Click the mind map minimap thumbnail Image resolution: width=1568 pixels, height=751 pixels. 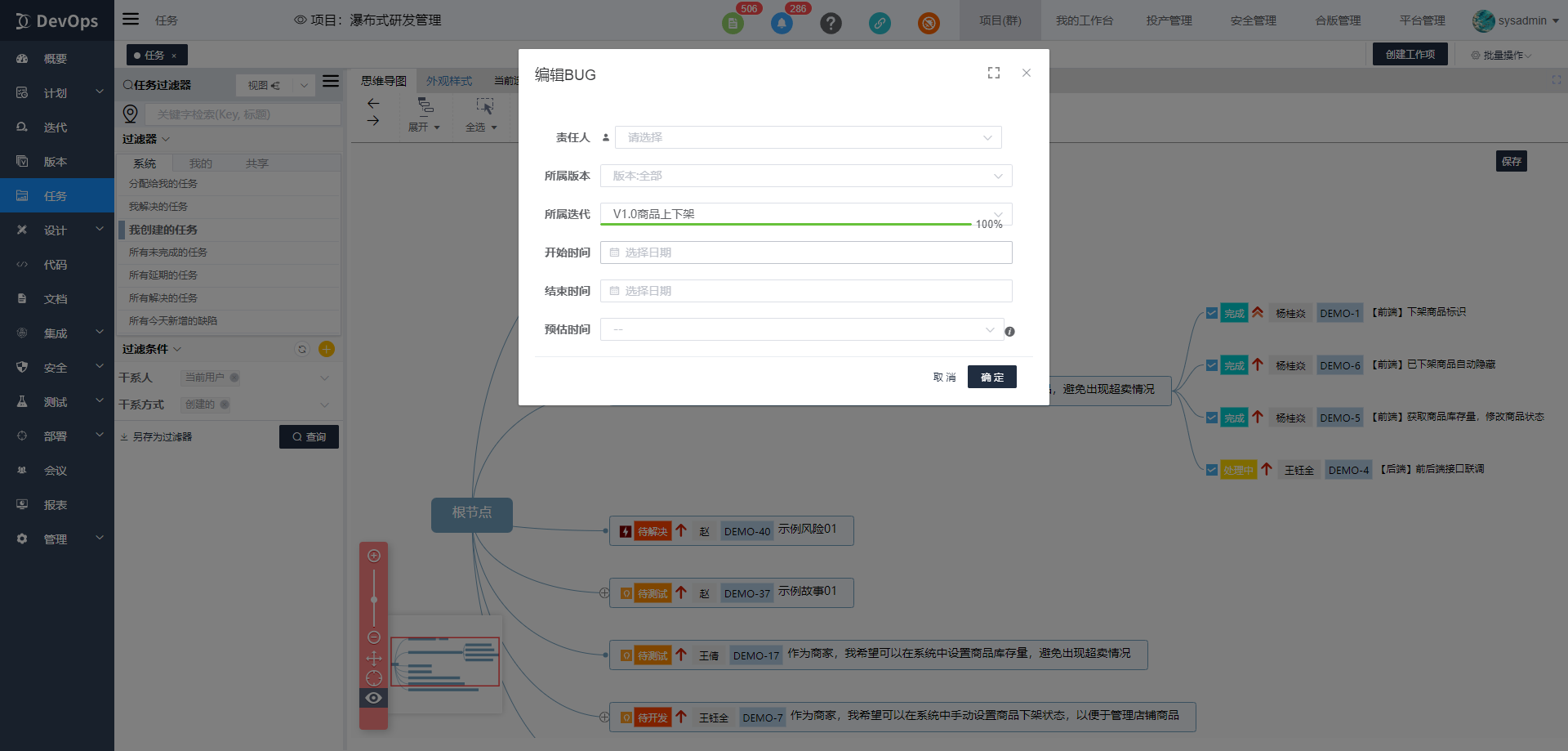446,663
